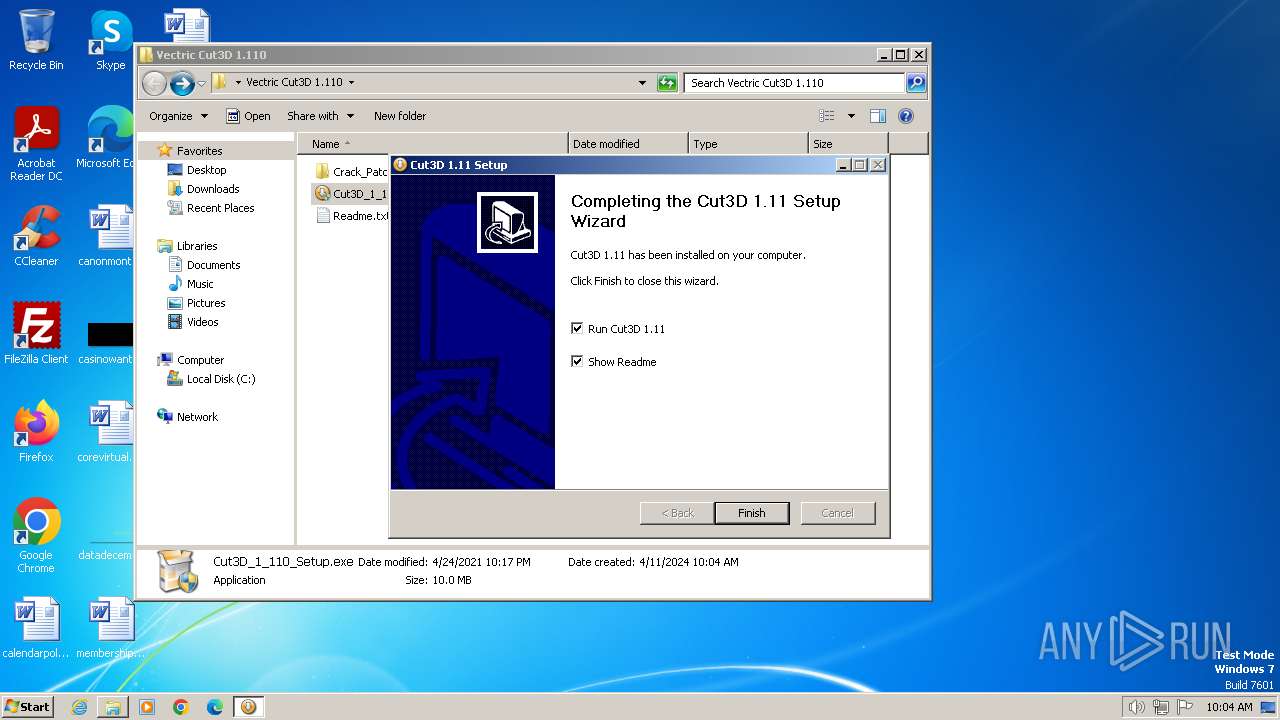Image resolution: width=1280 pixels, height=720 pixels.
Task: Open Chrome from the taskbar
Action: click(181, 707)
